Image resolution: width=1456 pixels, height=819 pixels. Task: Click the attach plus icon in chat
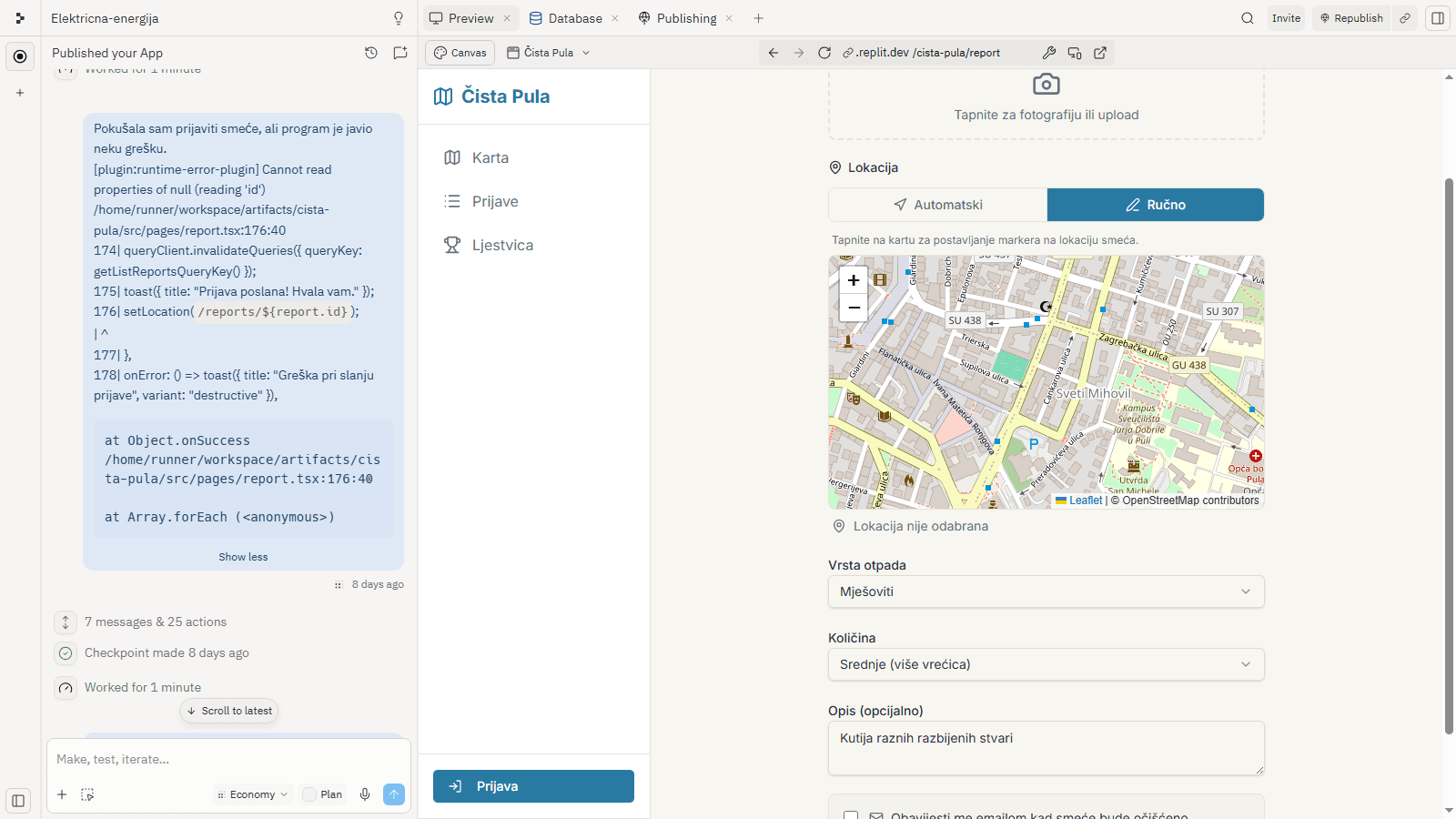[x=62, y=794]
